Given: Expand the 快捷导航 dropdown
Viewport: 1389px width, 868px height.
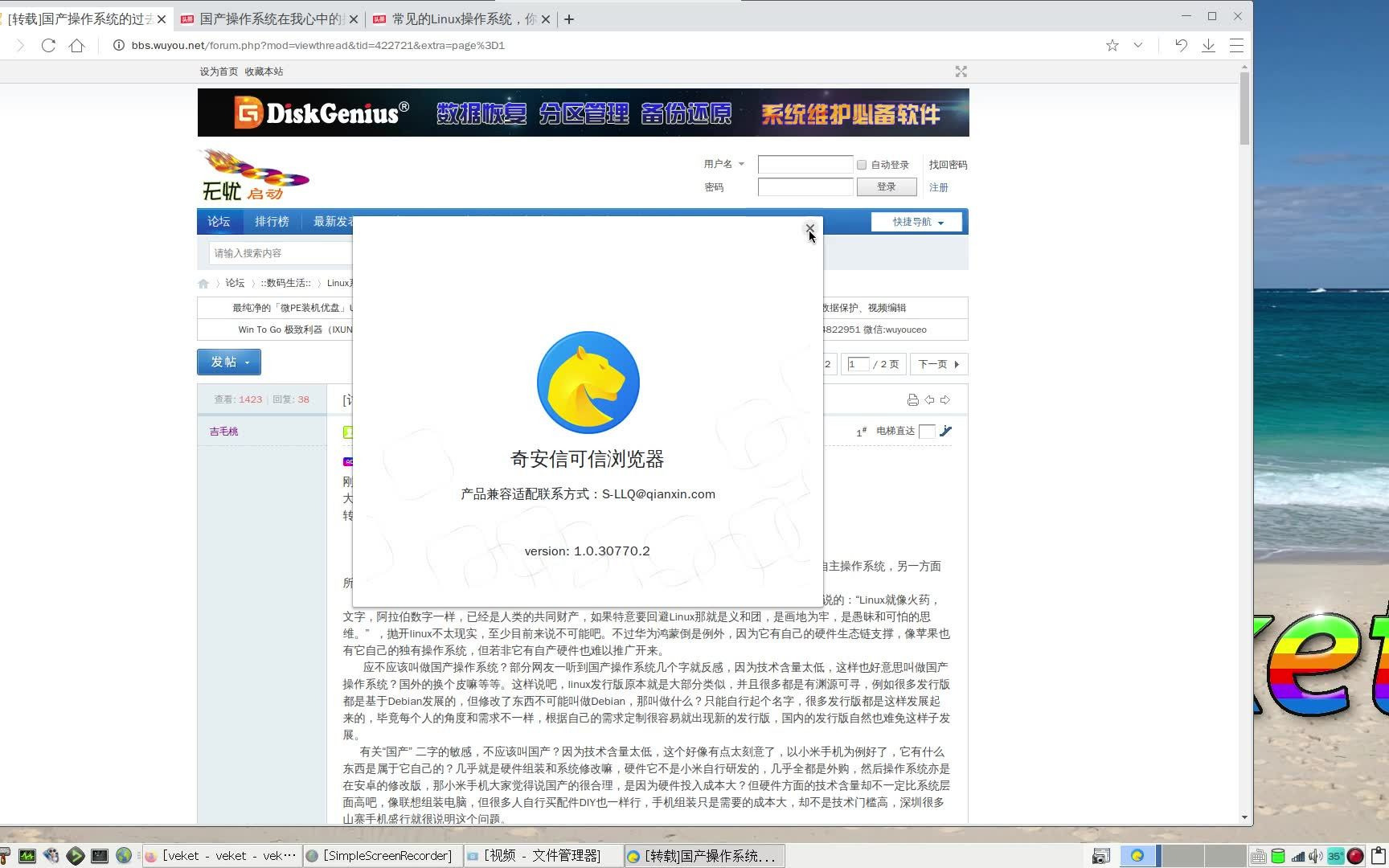Looking at the screenshot, I should point(916,222).
